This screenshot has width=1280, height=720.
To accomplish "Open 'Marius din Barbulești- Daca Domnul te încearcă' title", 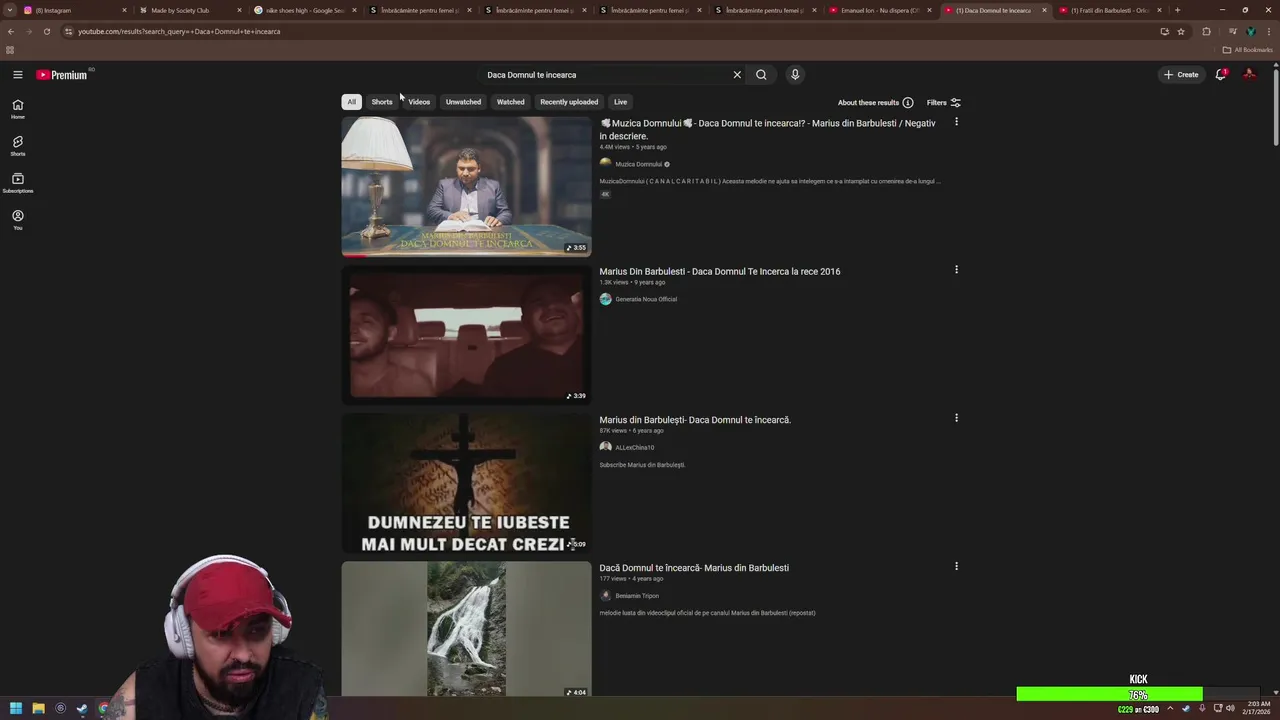I will click(695, 420).
